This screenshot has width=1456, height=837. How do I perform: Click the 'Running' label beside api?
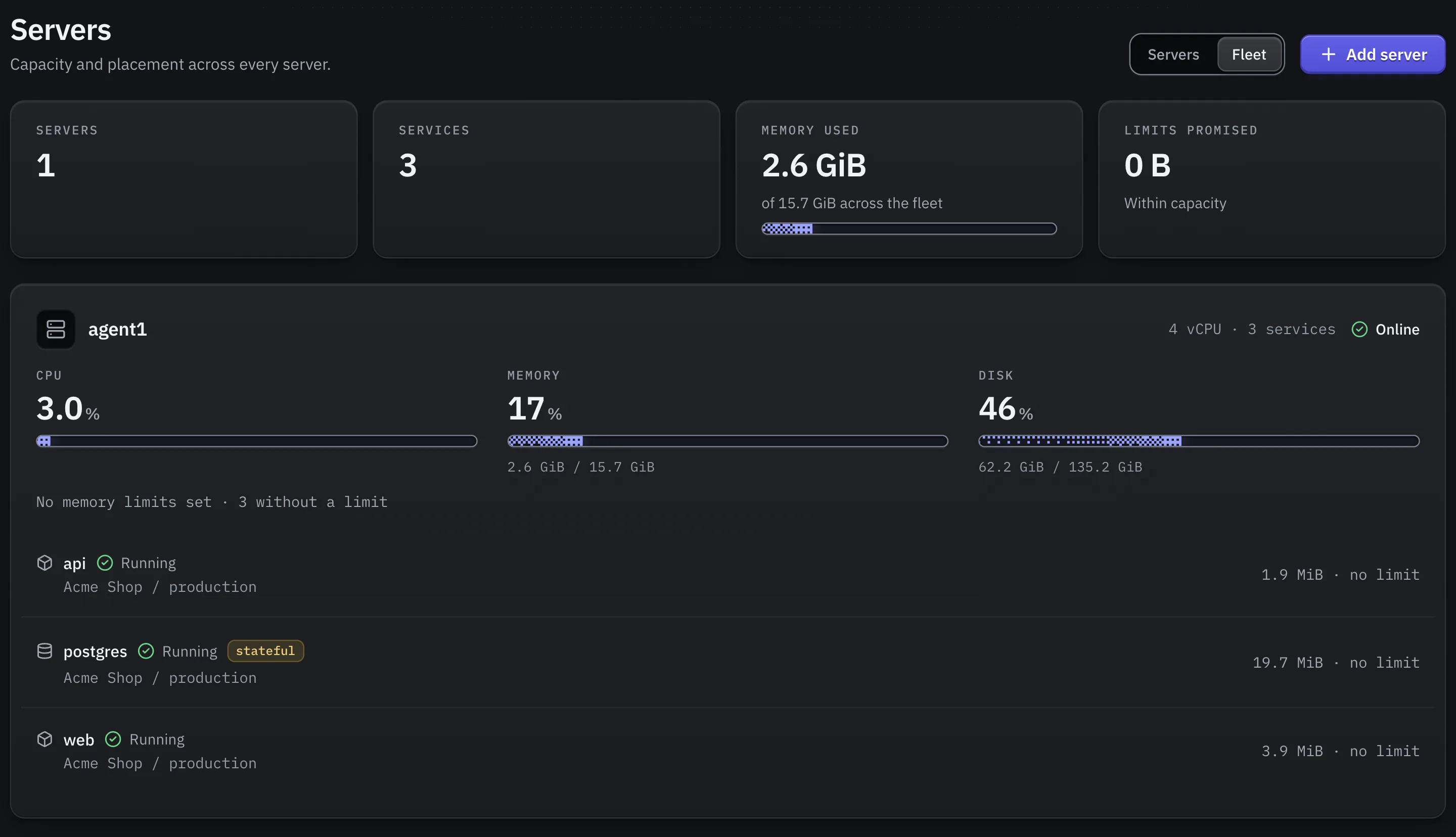(148, 564)
